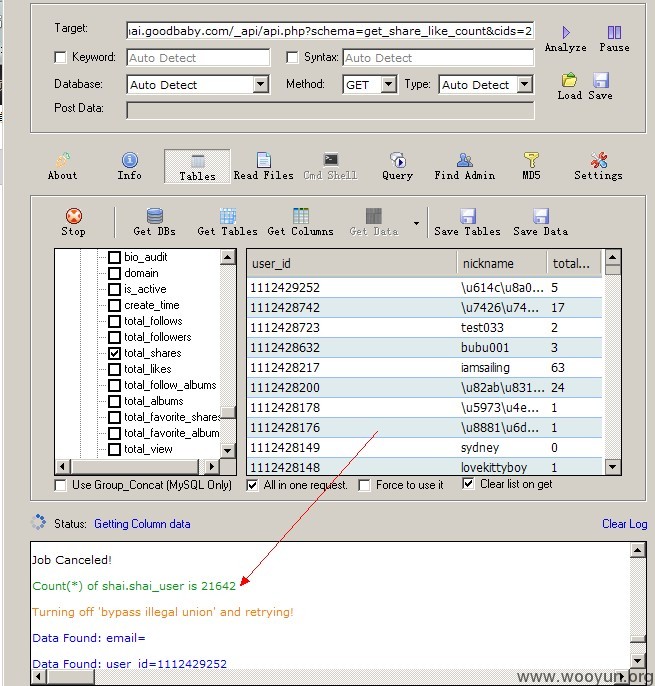This screenshot has width=655, height=686.
Task: Click the Clear Log link
Action: point(624,524)
